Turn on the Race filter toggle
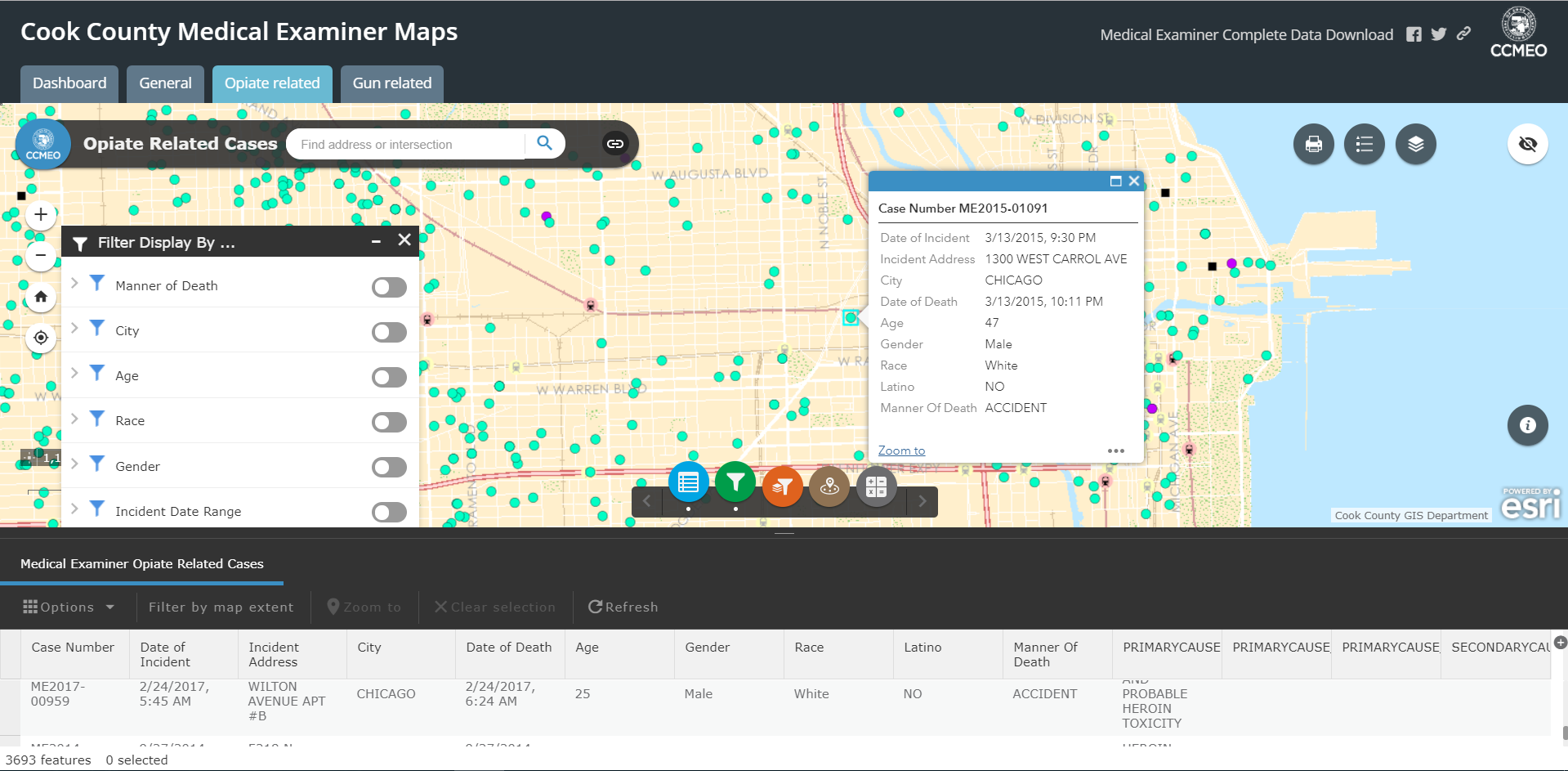This screenshot has height=771, width=1568. coord(389,422)
